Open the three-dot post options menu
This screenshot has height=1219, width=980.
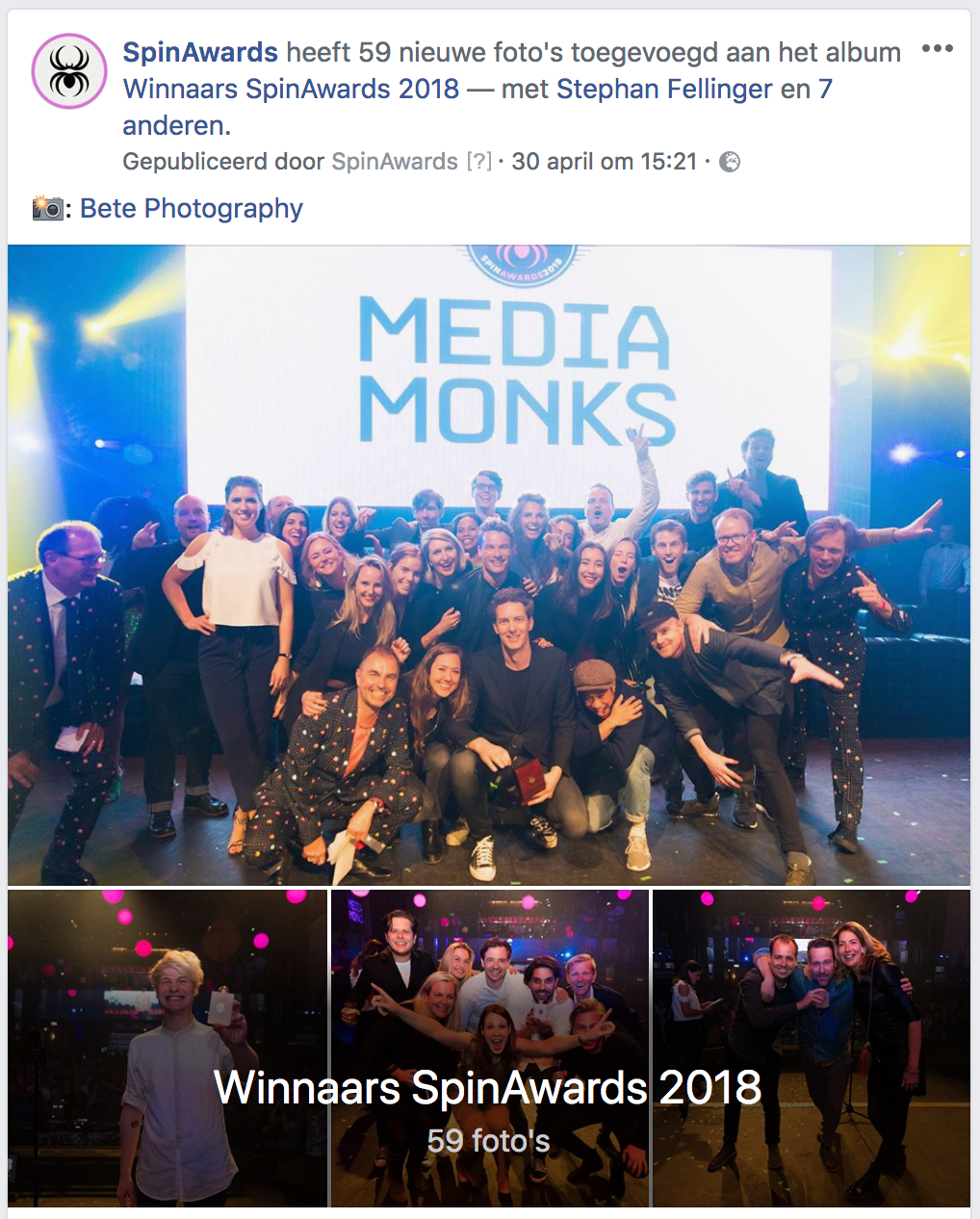(937, 49)
